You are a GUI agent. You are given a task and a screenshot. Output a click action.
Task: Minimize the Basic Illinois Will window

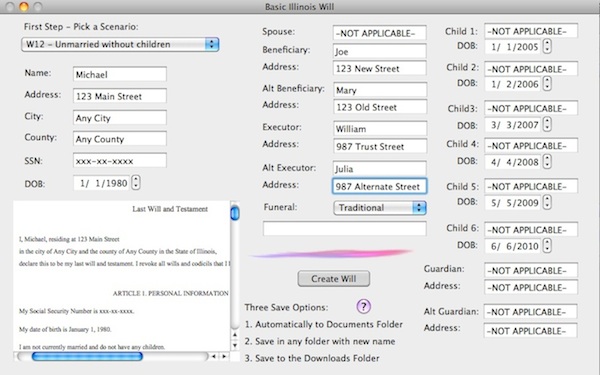[x=24, y=7]
